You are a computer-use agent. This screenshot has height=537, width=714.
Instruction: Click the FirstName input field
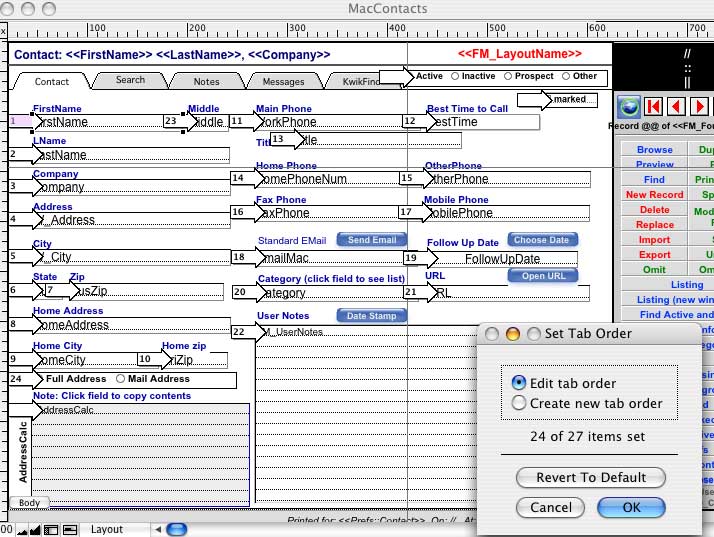(x=98, y=122)
